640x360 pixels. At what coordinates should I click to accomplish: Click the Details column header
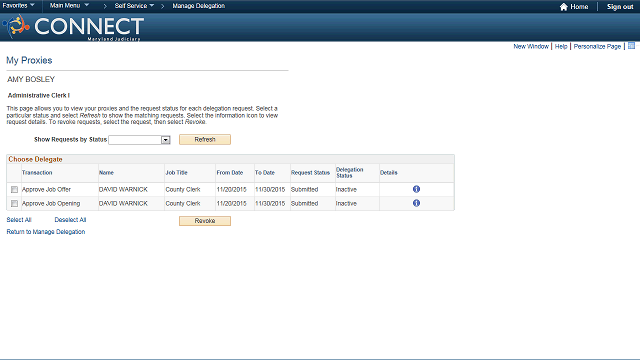click(389, 173)
